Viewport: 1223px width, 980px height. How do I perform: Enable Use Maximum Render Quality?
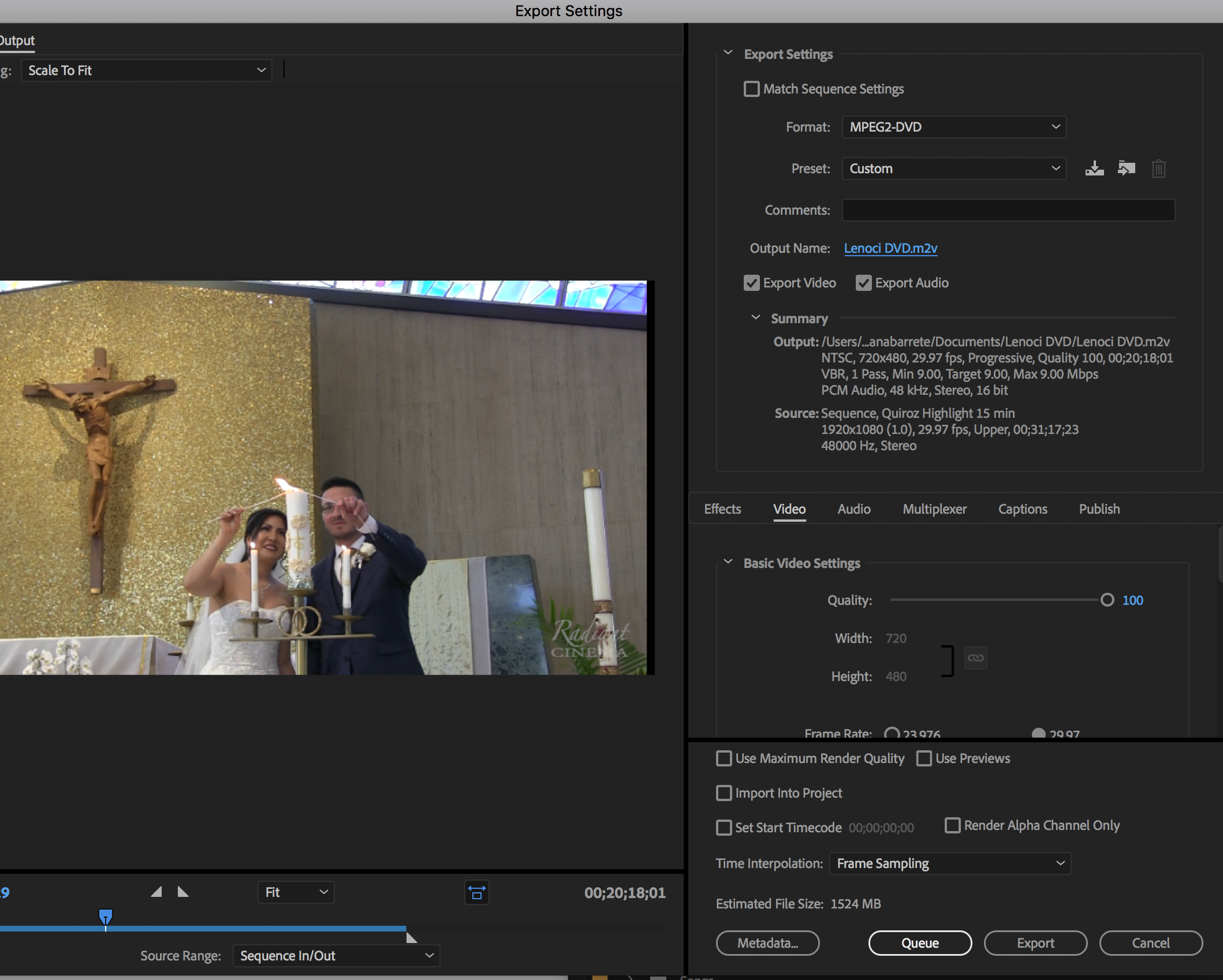(x=724, y=758)
